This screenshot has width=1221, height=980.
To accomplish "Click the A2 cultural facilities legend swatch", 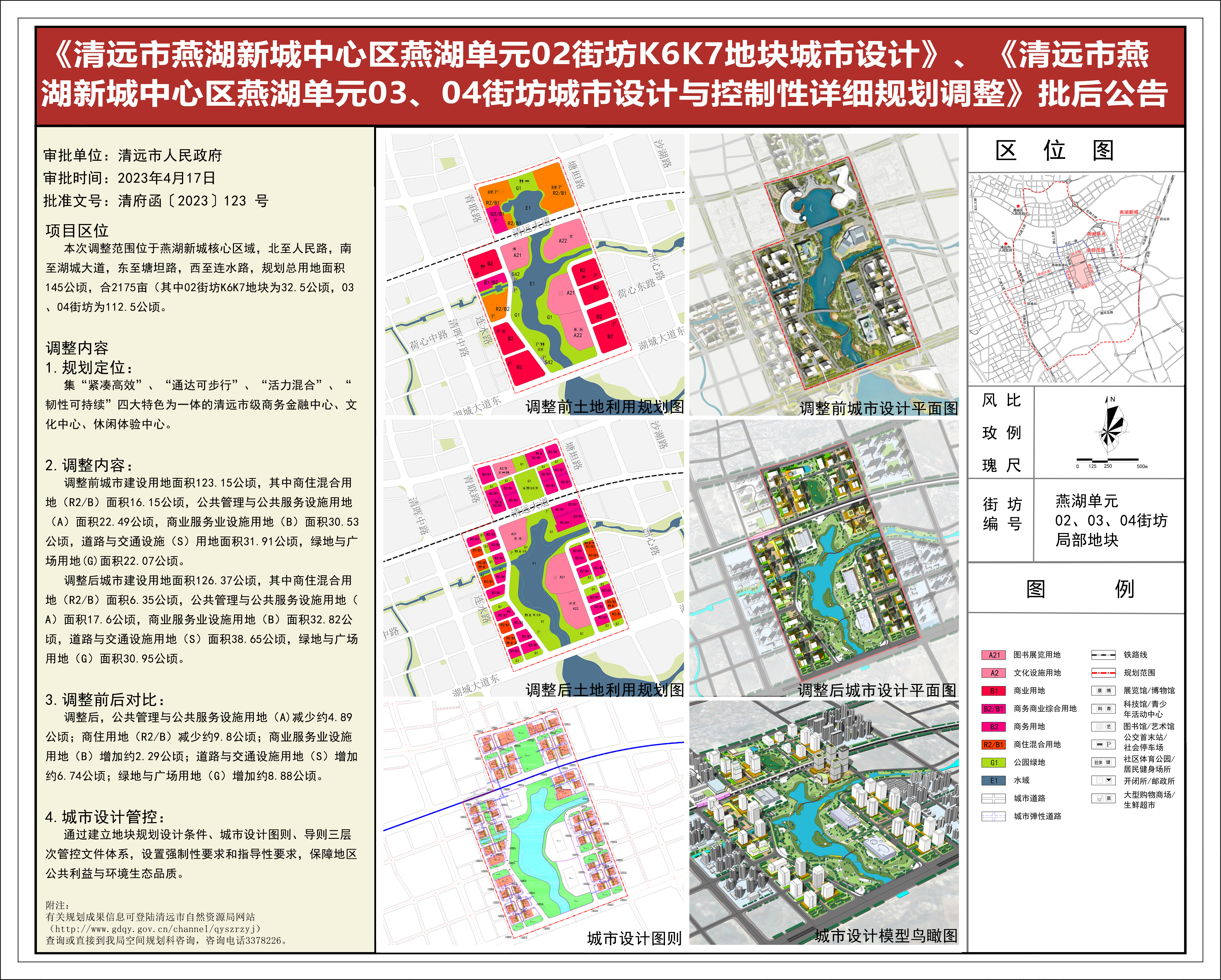I will point(994,673).
